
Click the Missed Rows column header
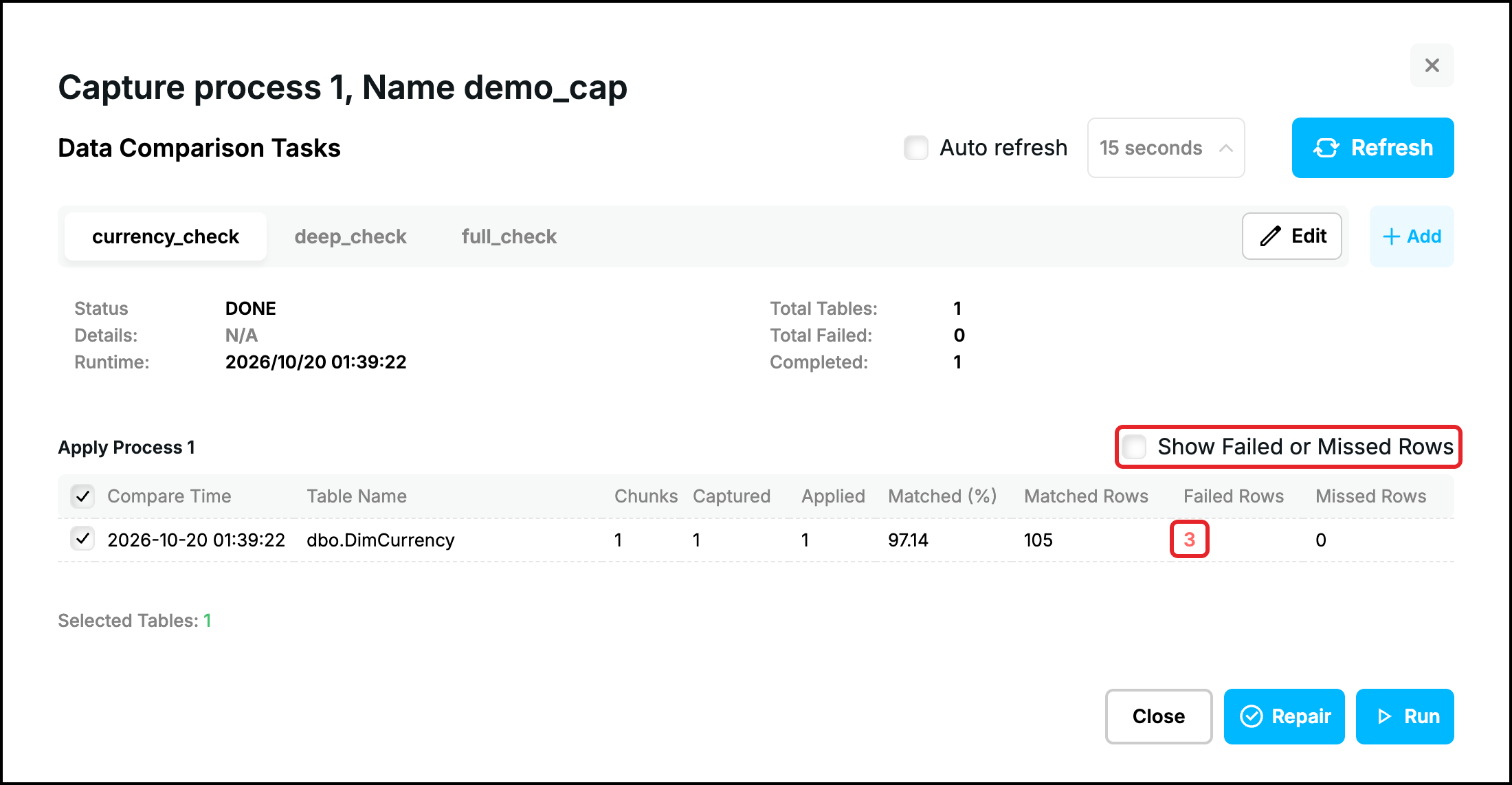pos(1370,496)
